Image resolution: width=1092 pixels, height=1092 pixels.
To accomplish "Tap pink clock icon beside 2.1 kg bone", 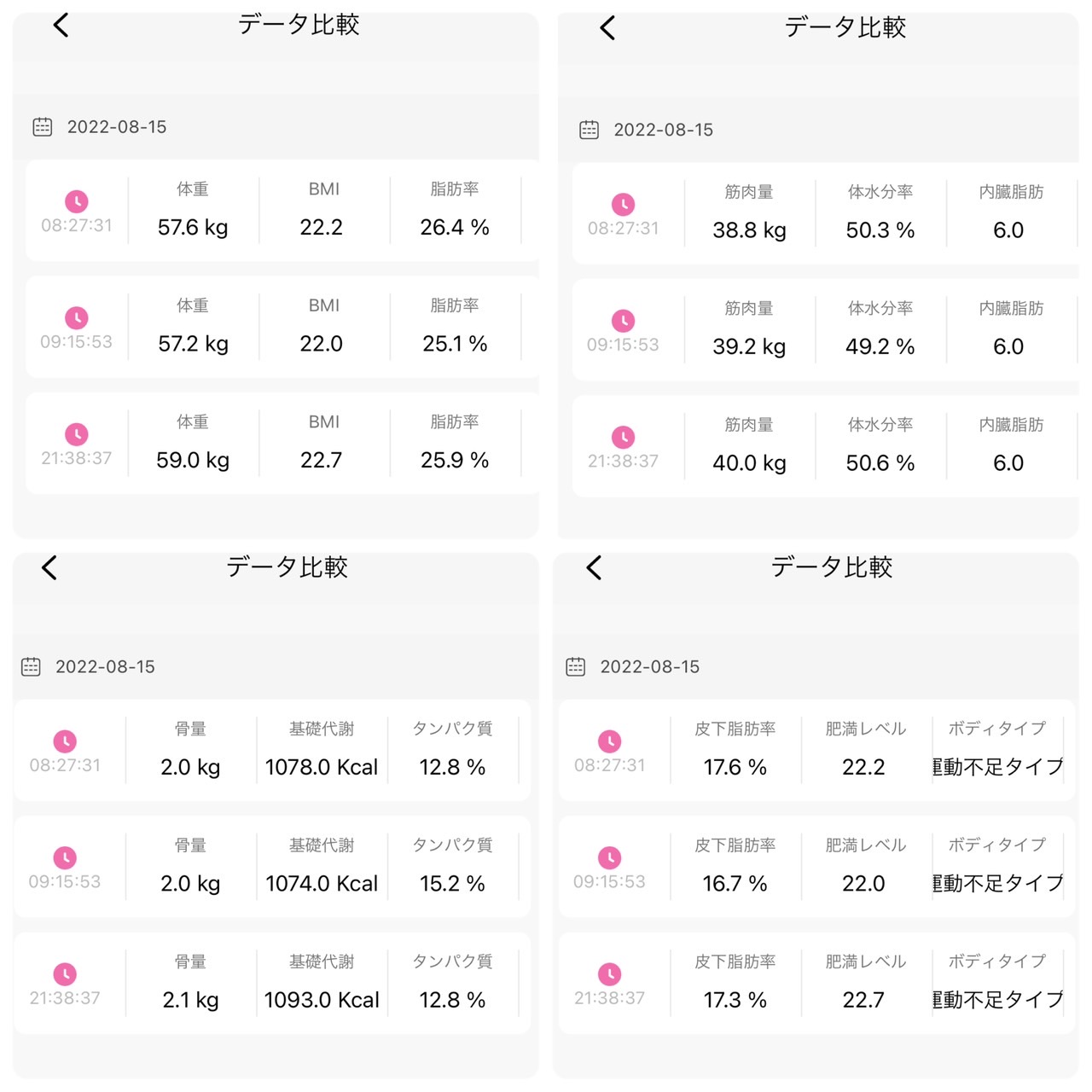I will 65,974.
